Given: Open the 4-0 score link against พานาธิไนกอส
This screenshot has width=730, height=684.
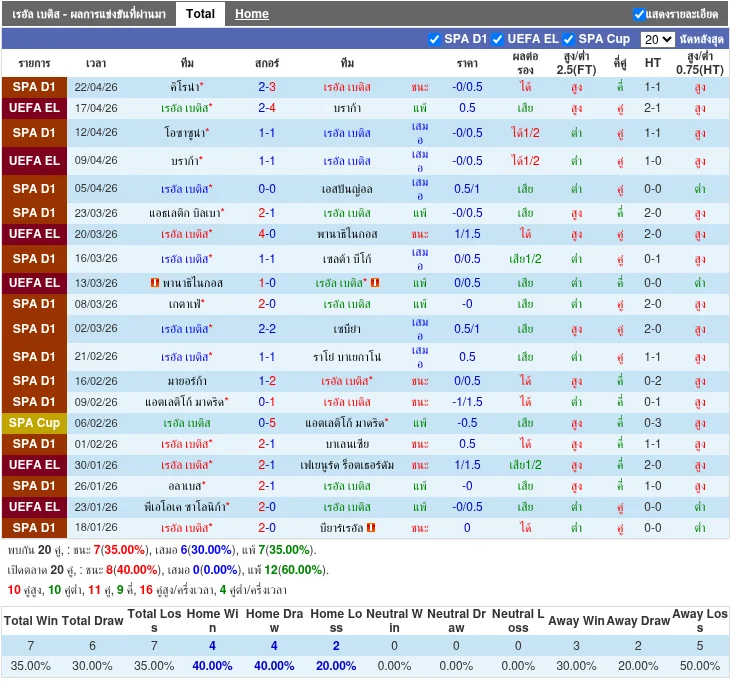Looking at the screenshot, I should click(267, 234).
